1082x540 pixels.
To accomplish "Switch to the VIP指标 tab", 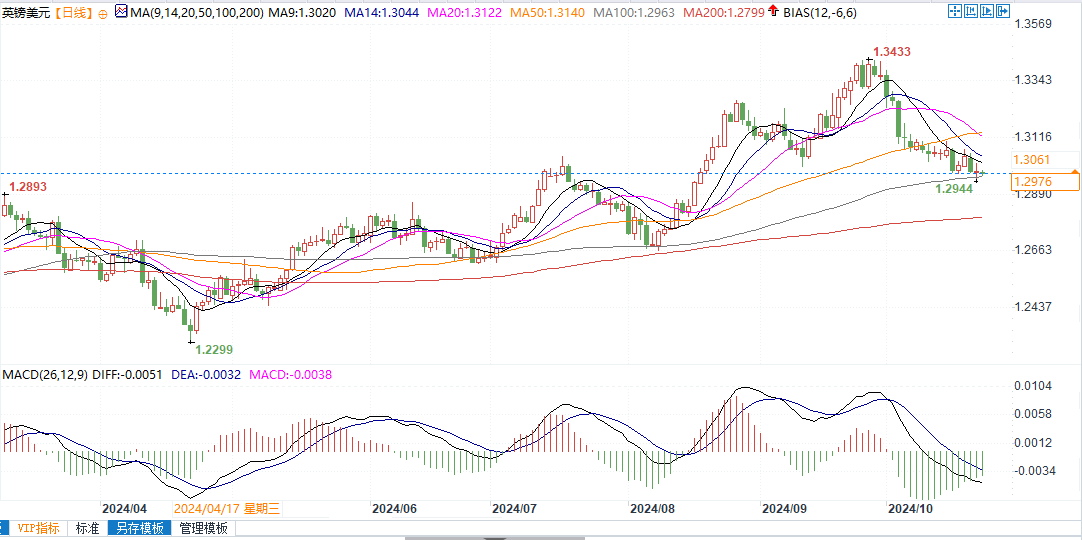I will point(39,529).
